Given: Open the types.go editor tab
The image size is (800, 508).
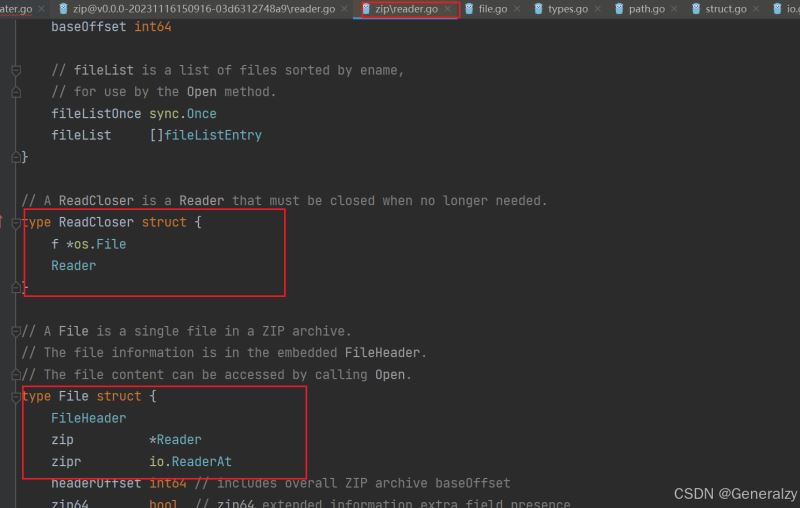Looking at the screenshot, I should click(x=566, y=9).
